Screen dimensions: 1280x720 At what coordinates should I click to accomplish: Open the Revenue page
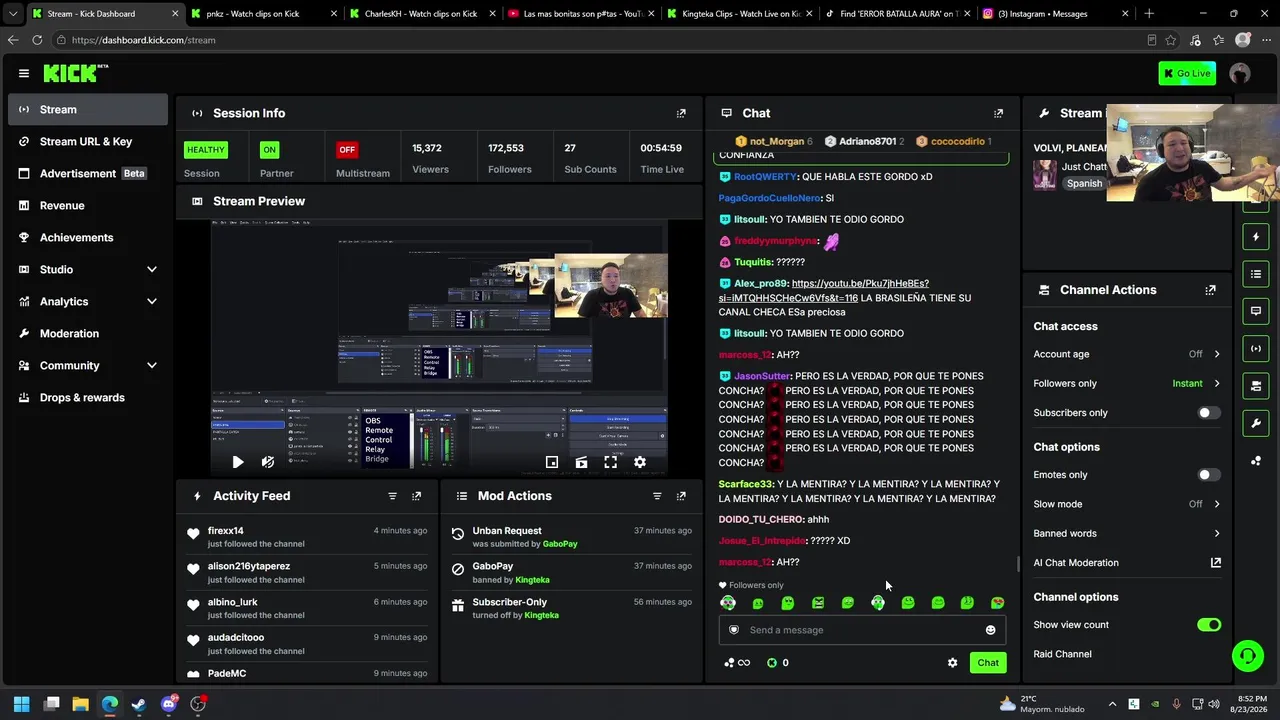(x=88, y=205)
